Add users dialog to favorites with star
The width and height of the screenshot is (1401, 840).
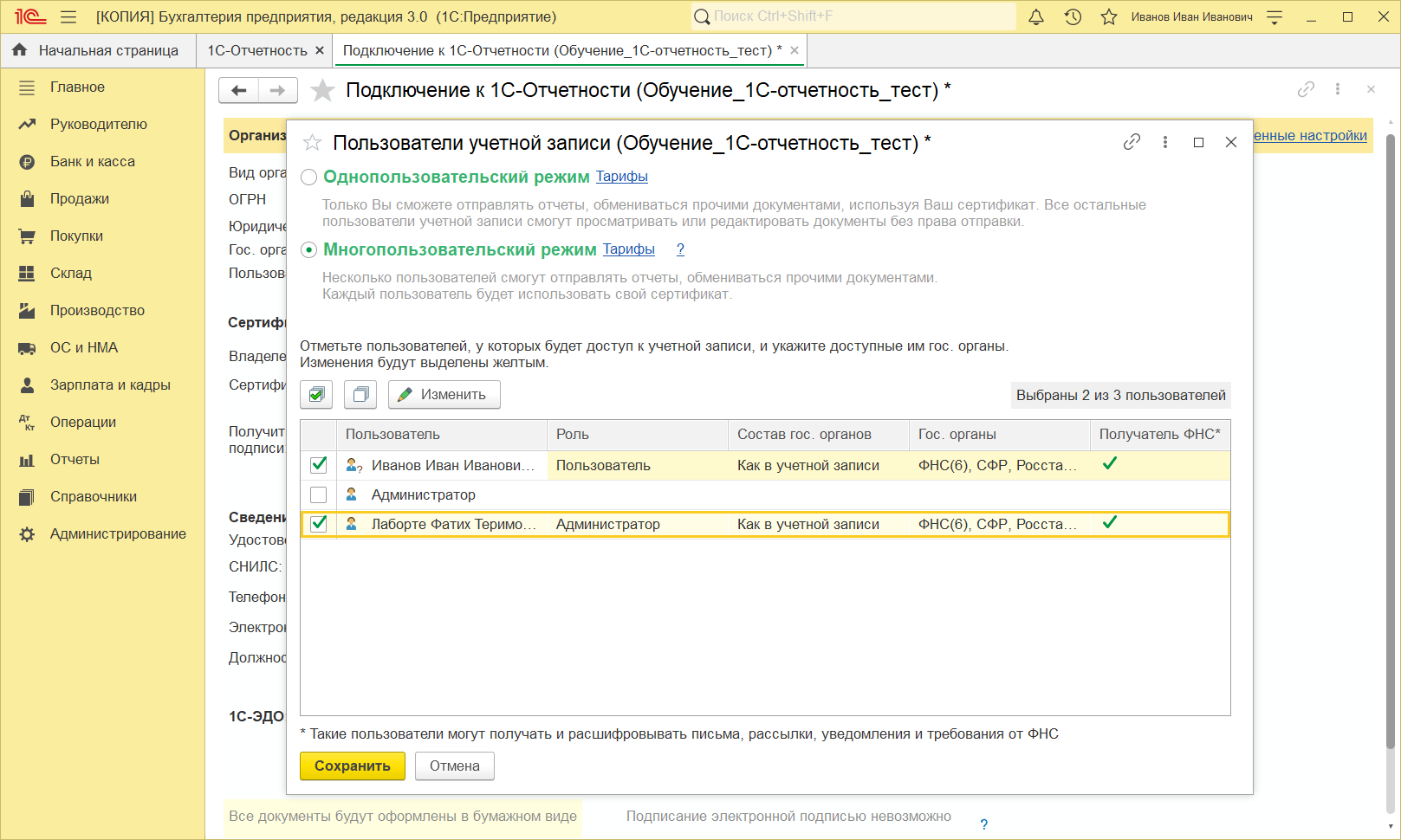312,143
